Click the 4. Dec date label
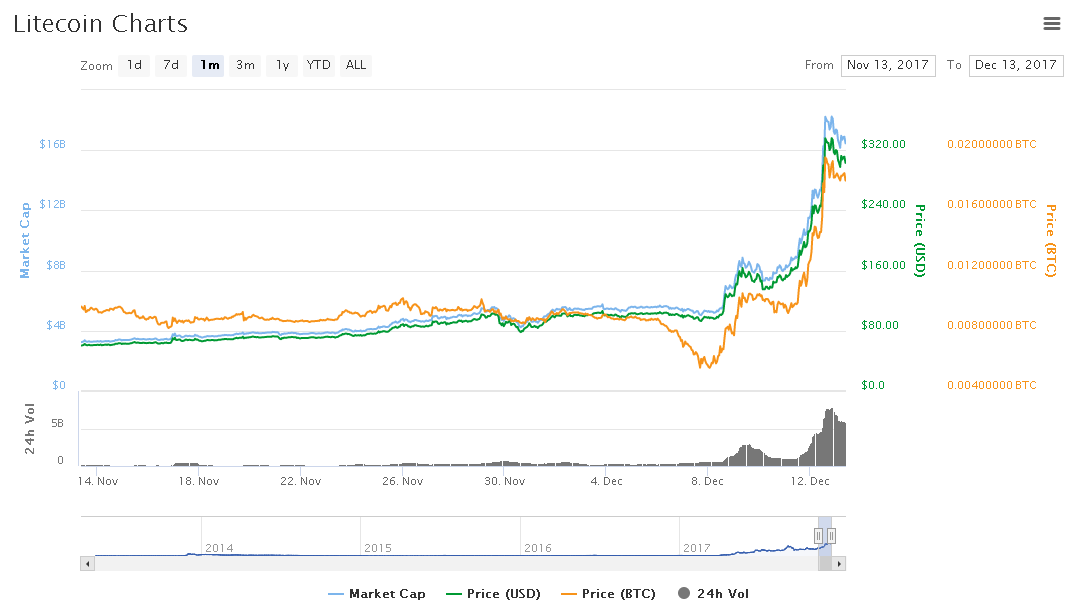This screenshot has height=609, width=1066. pyautogui.click(x=606, y=481)
